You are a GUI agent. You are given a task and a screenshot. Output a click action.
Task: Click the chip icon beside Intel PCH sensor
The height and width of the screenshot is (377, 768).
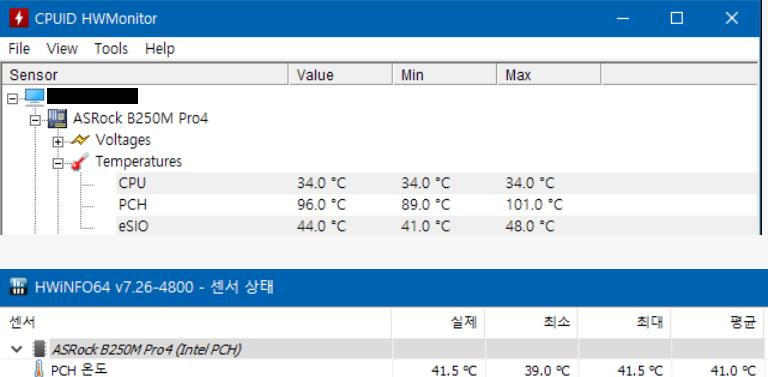pyautogui.click(x=40, y=350)
